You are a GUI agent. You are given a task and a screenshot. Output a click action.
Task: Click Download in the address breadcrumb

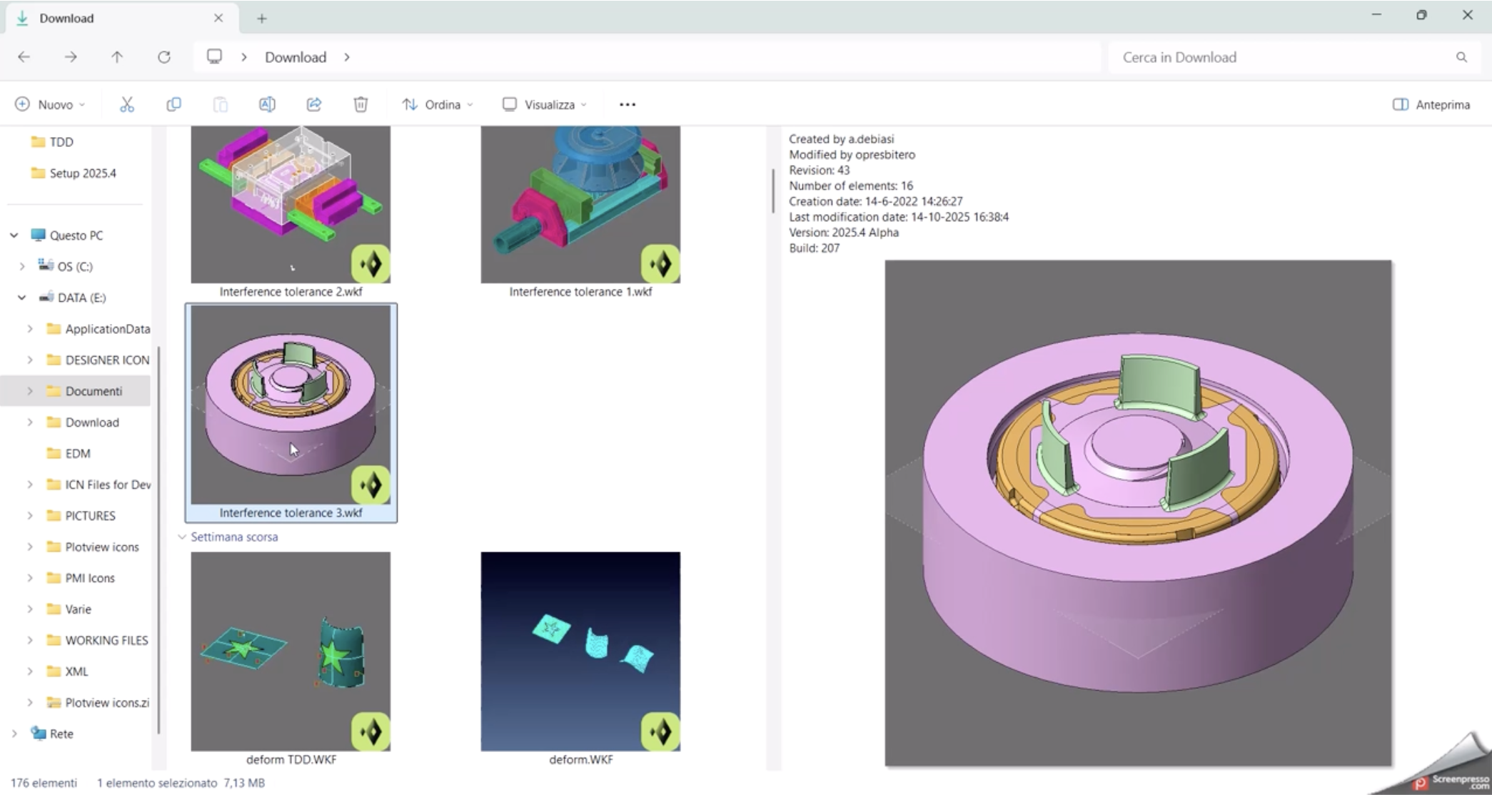coord(296,57)
